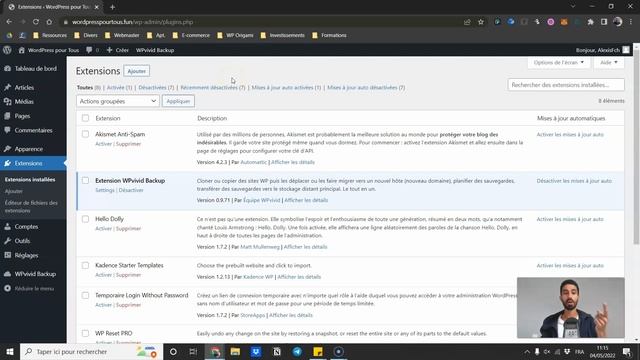Image resolution: width=640 pixels, height=360 pixels.
Task: Open the Actions groupées dropdown
Action: (x=118, y=101)
